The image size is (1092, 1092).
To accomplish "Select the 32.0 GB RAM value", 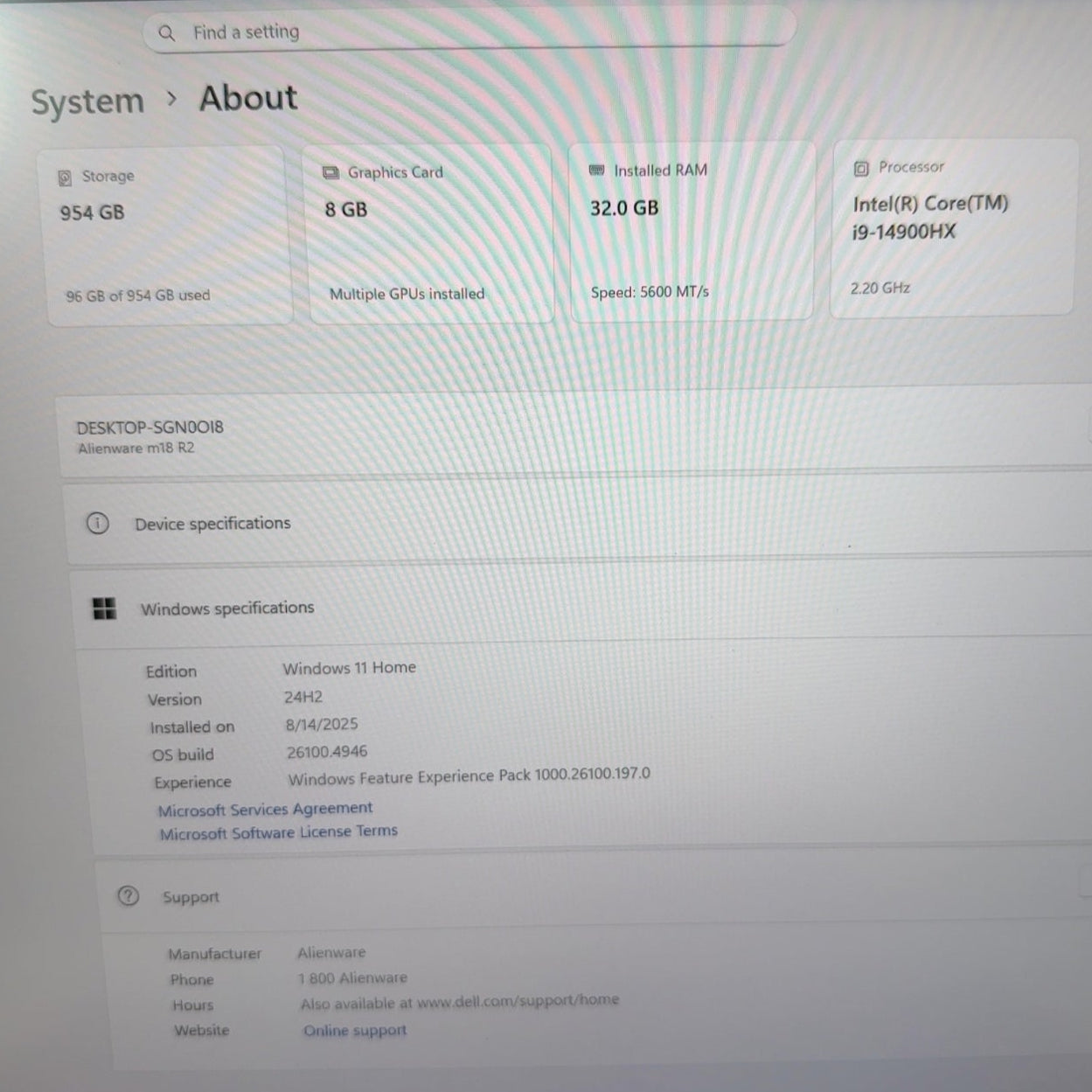I will (x=624, y=208).
